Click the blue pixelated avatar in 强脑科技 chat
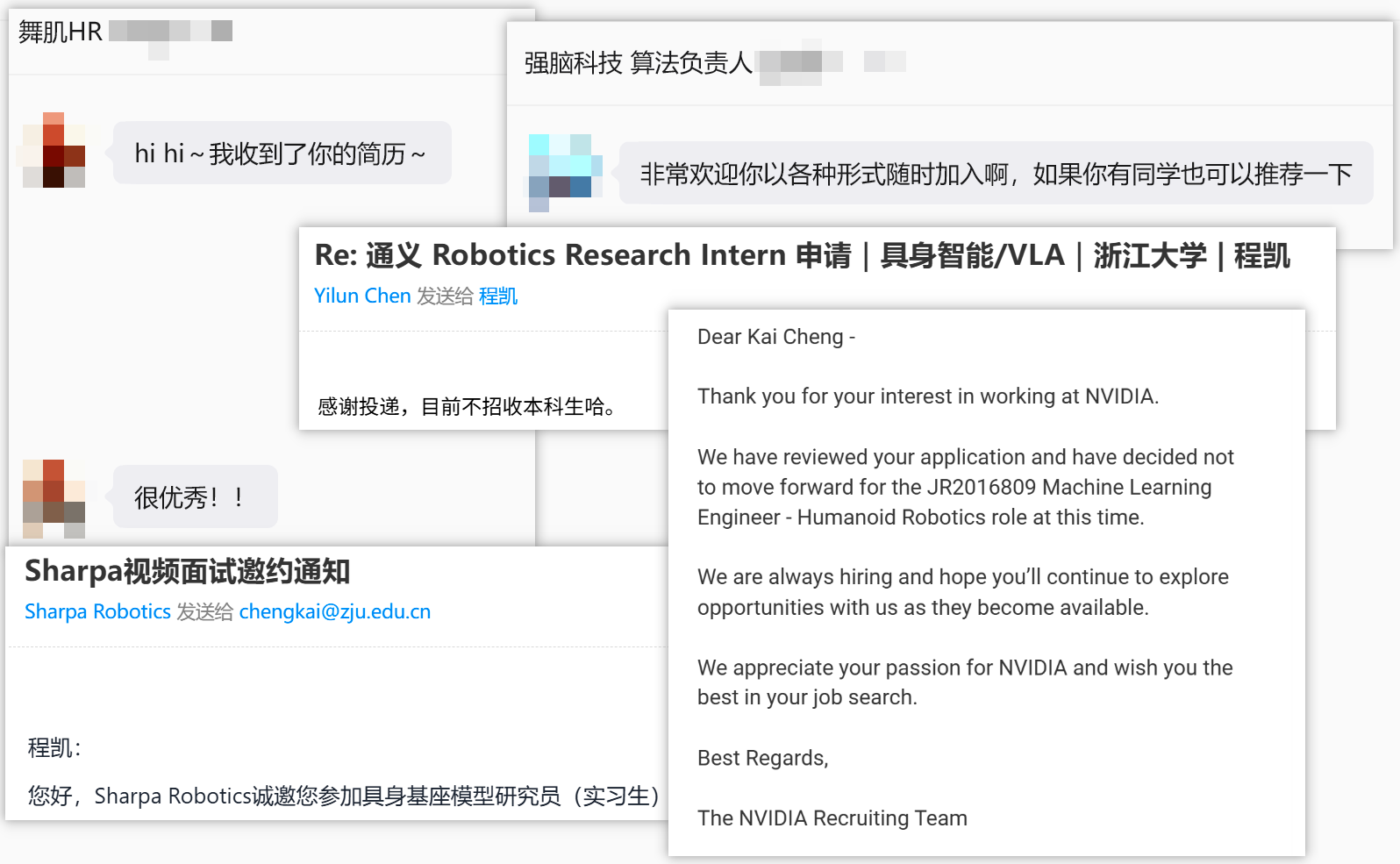This screenshot has width=1400, height=864. coord(563,173)
